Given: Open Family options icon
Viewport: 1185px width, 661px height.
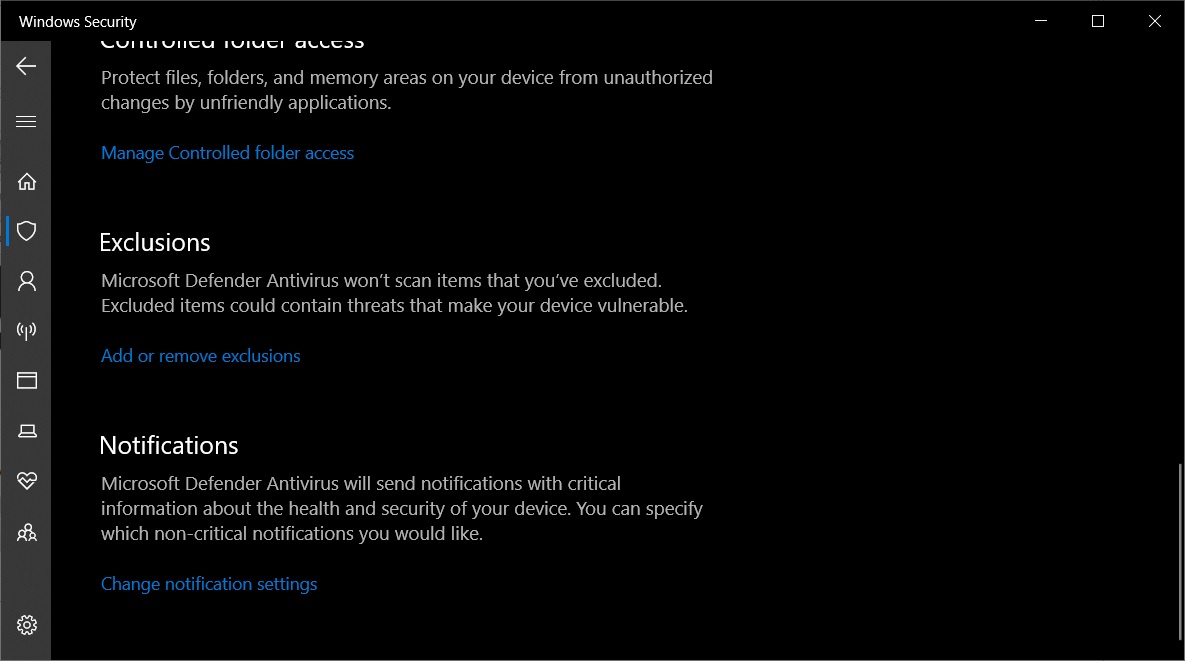Looking at the screenshot, I should (x=26, y=533).
